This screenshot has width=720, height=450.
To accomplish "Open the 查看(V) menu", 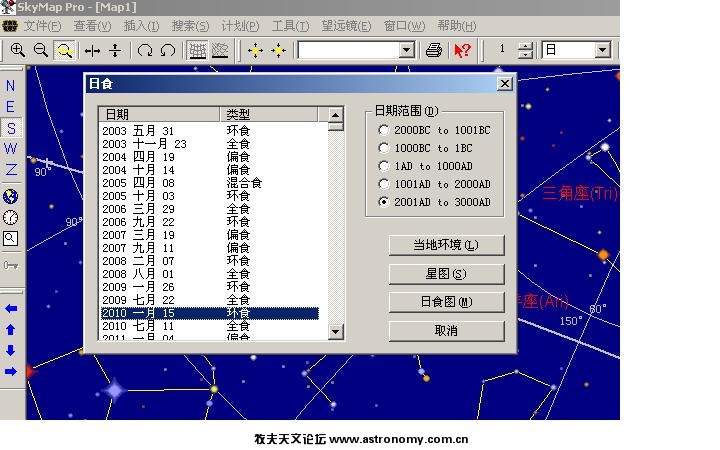I will tap(92, 26).
